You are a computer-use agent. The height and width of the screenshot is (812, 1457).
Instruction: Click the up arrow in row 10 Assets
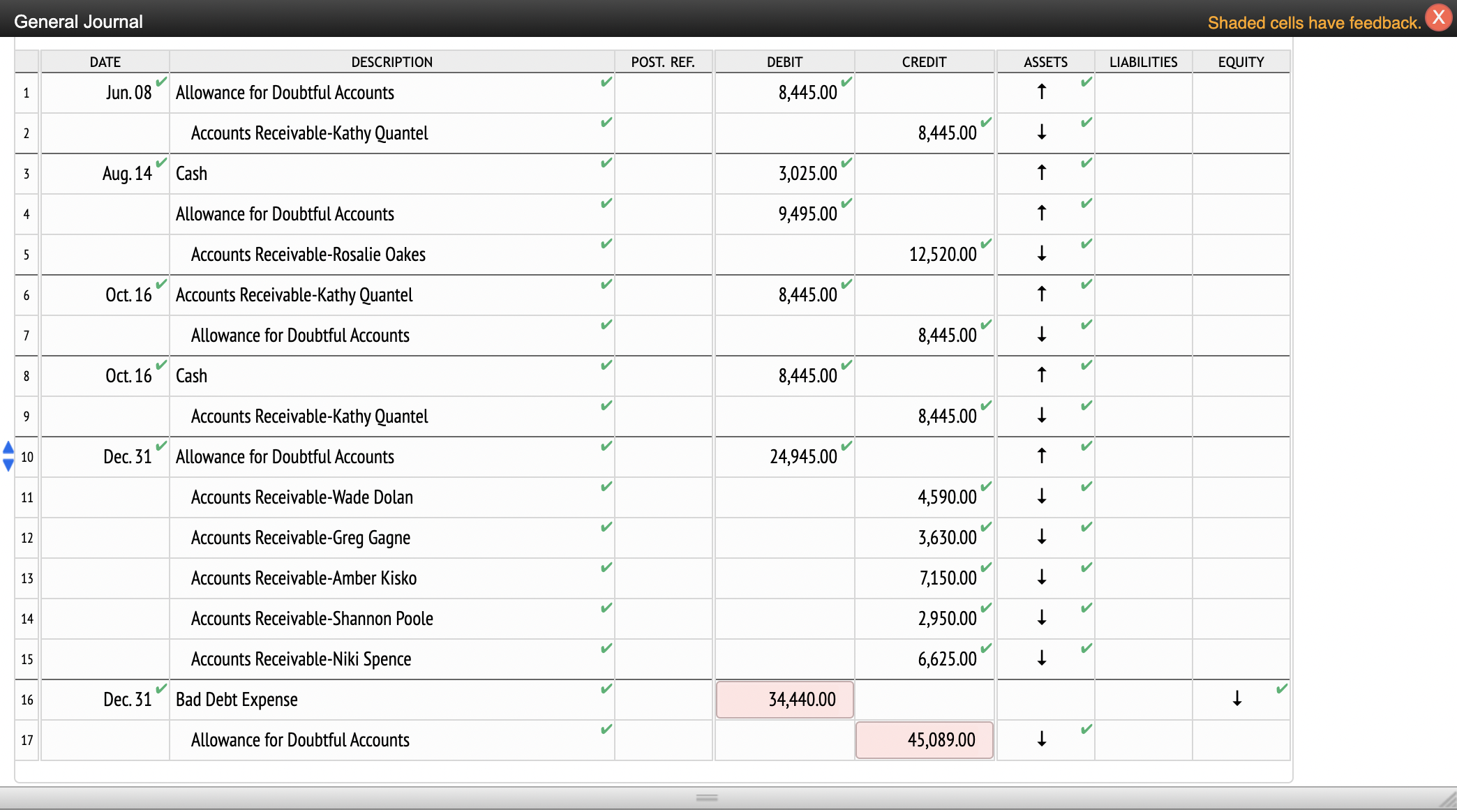coord(1041,456)
